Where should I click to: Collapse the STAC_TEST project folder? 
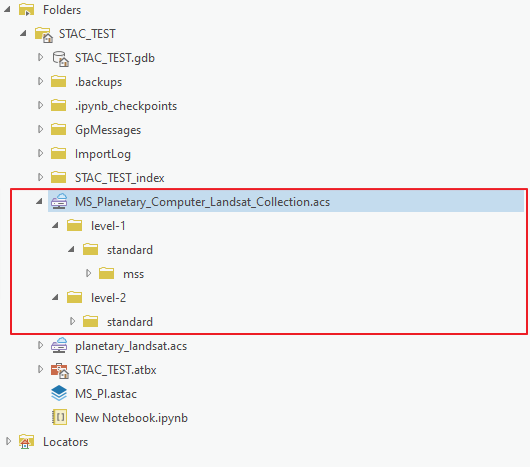[x=23, y=33]
